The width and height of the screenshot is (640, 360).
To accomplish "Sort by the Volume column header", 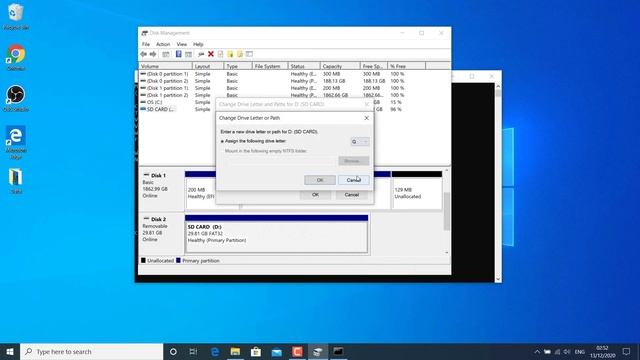I will [165, 66].
